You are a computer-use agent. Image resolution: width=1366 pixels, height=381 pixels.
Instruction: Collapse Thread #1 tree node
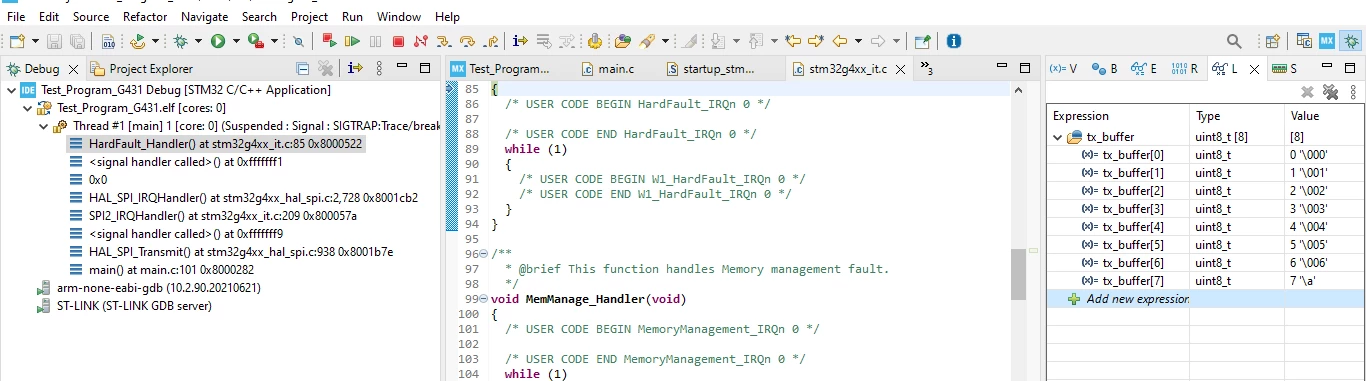[x=43, y=126]
